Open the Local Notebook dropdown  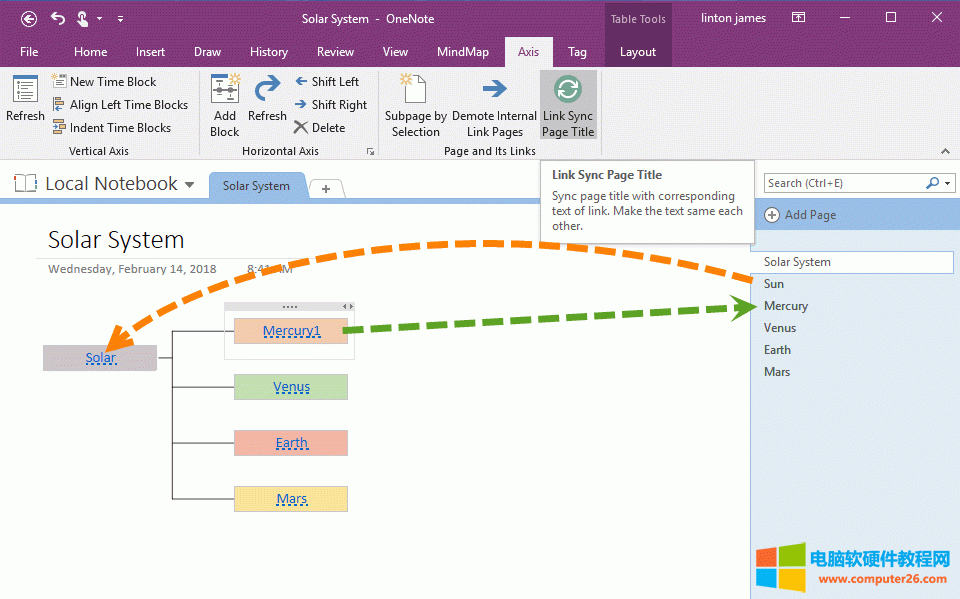click(191, 183)
